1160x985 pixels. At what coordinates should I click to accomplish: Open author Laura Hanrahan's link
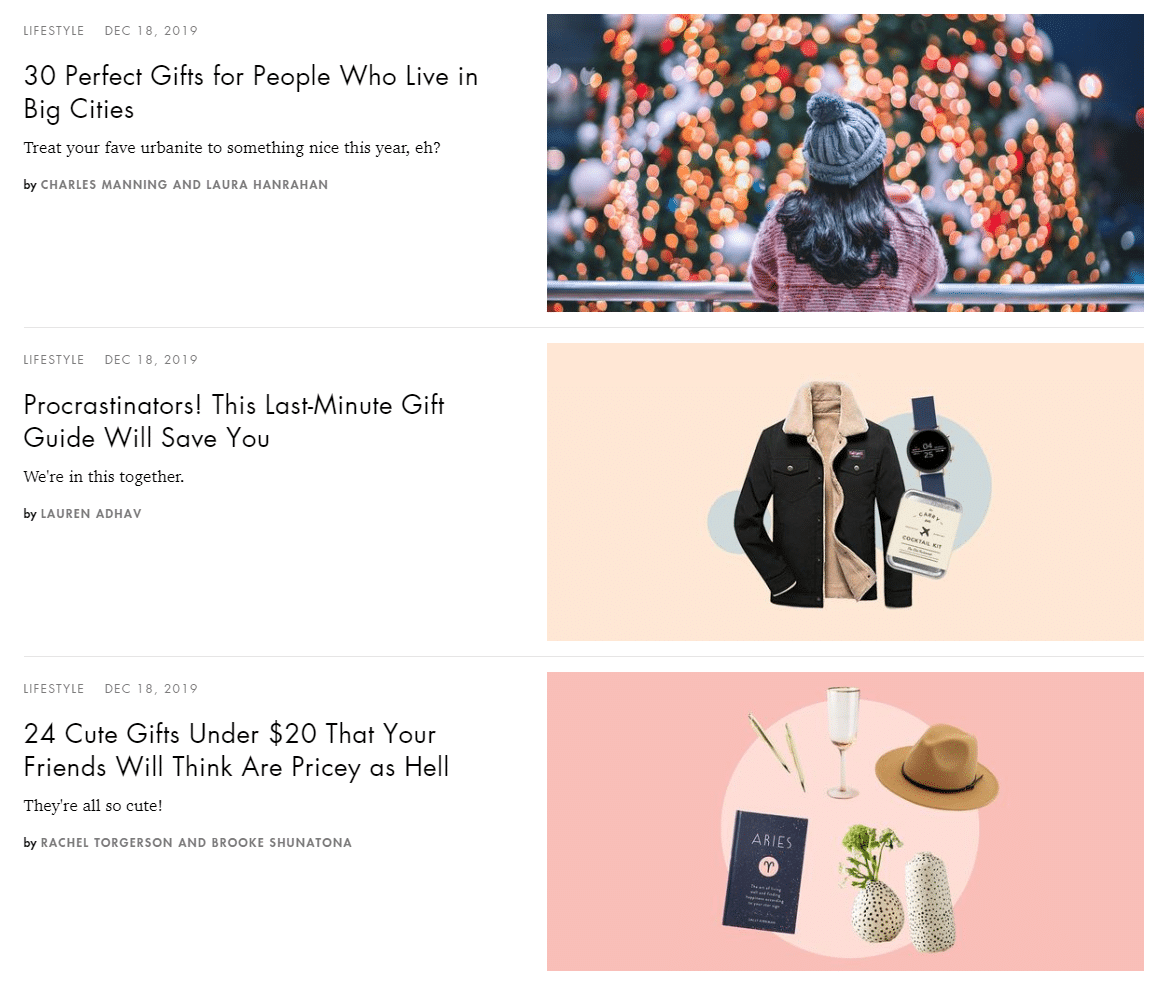[x=266, y=184]
